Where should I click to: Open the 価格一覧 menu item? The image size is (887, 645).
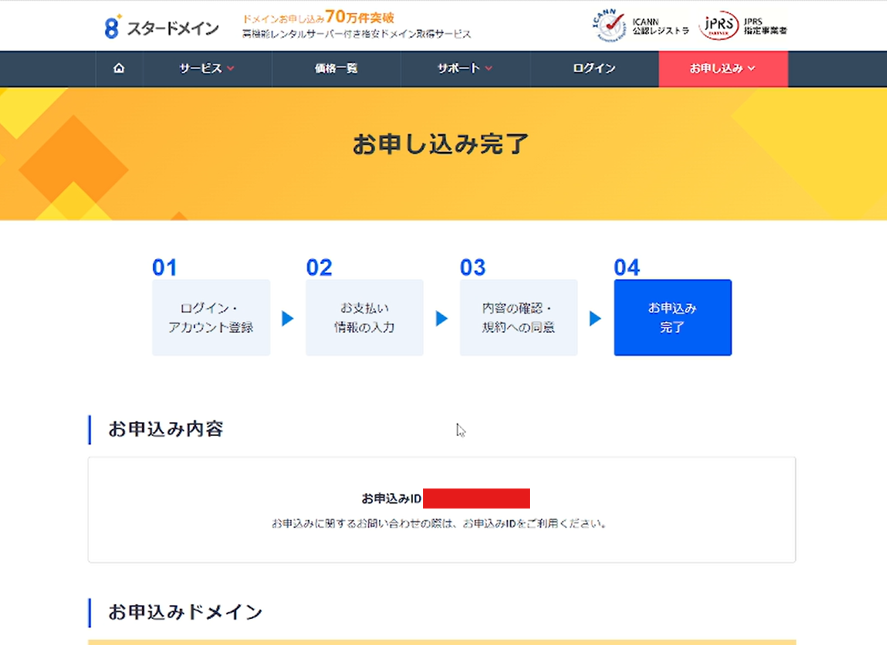pos(336,68)
